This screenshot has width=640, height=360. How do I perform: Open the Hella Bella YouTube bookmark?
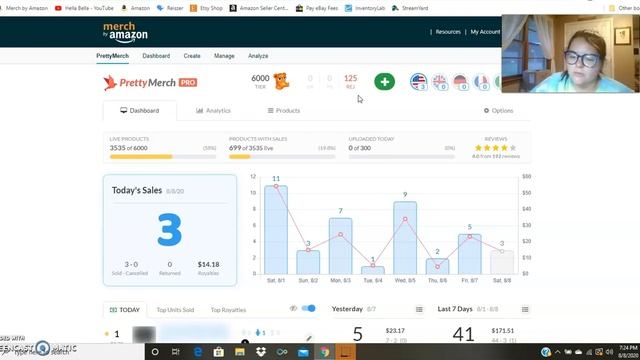click(84, 8)
